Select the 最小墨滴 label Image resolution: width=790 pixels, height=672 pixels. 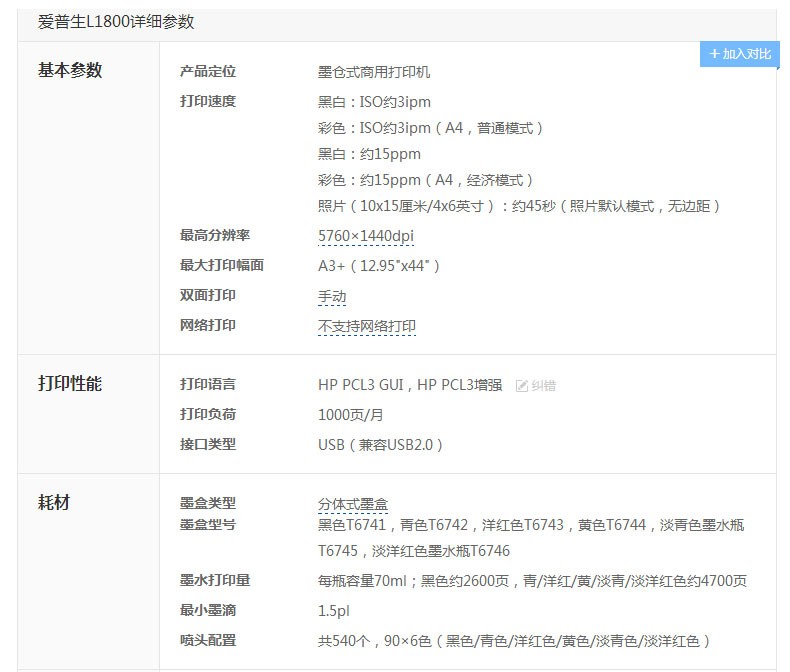pyautogui.click(x=208, y=611)
